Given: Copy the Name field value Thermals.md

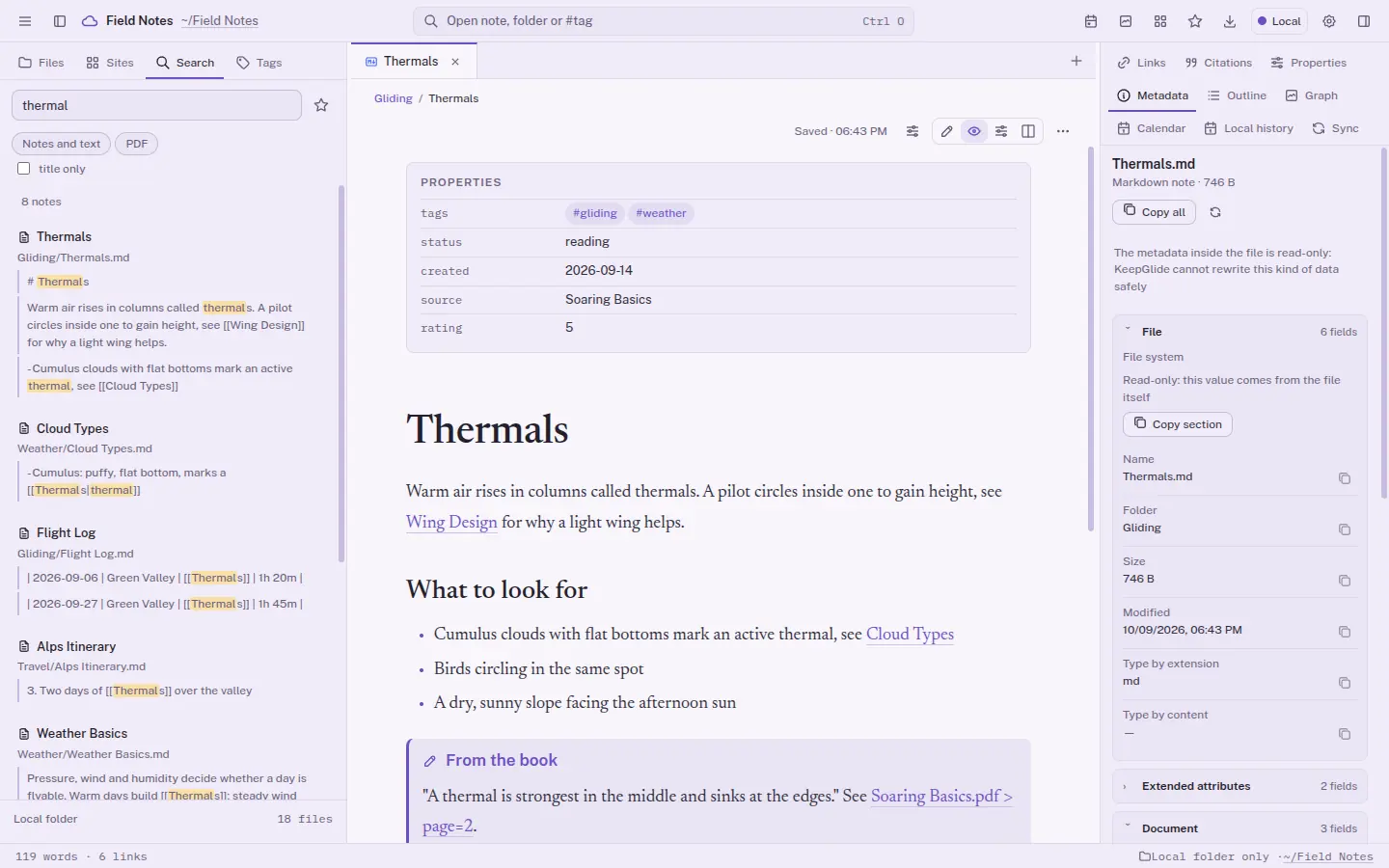Looking at the screenshot, I should pyautogui.click(x=1345, y=478).
